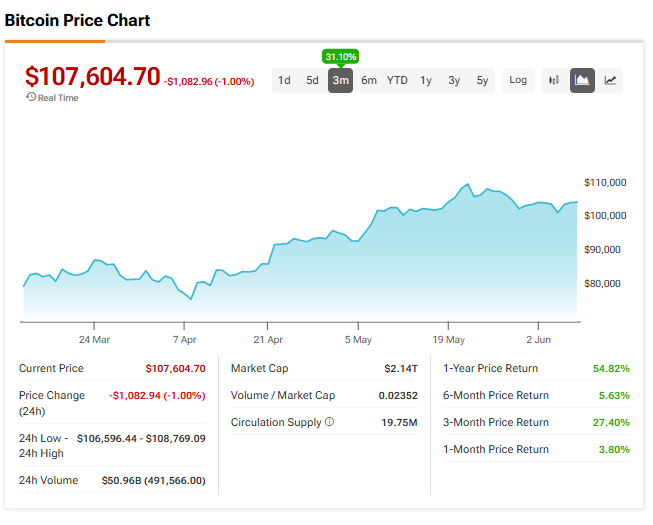
Task: Click the 31.10% green return badge
Action: [341, 57]
